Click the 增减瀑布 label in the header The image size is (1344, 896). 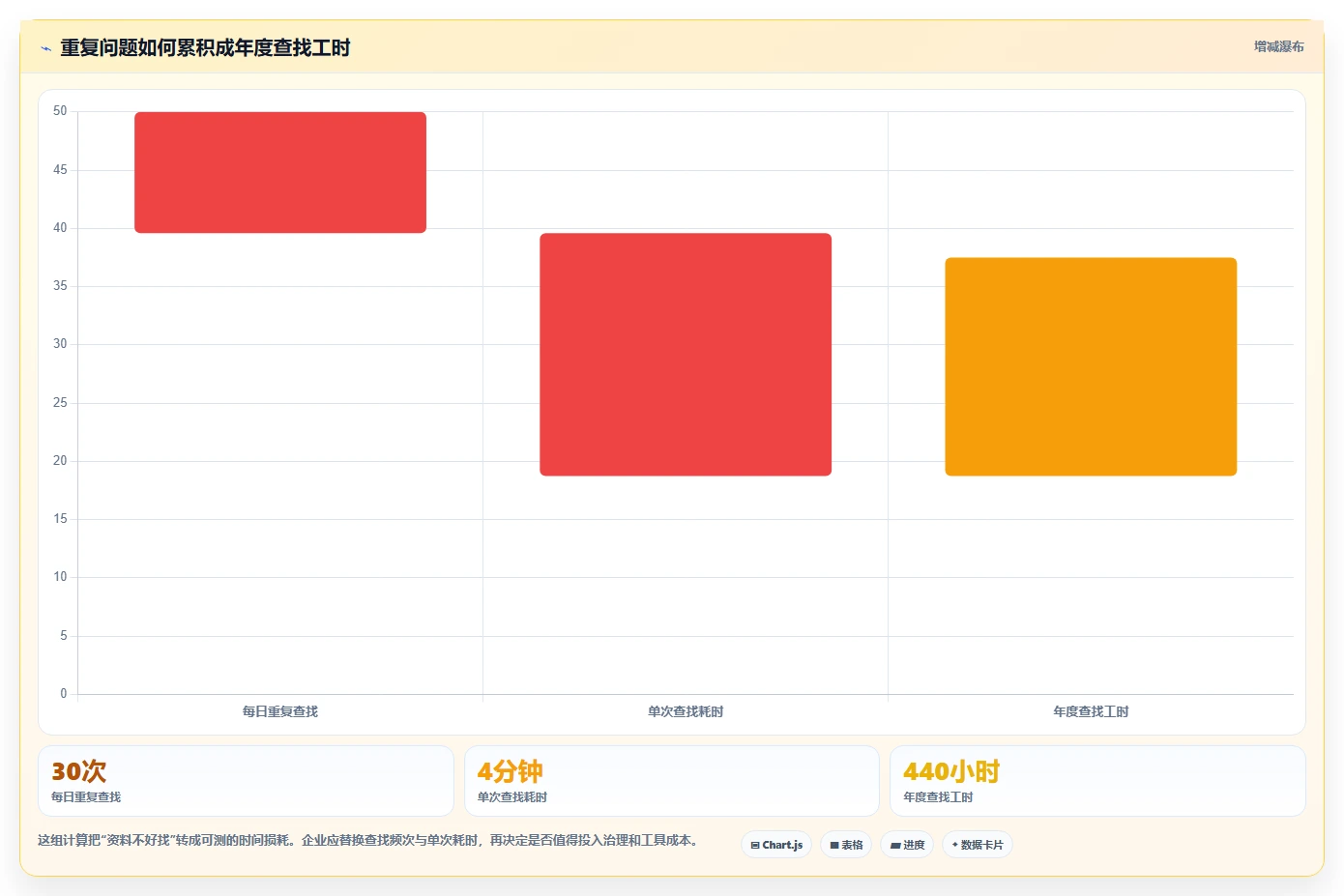[x=1278, y=46]
